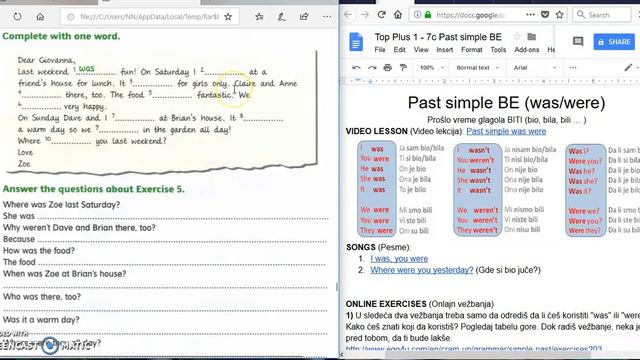Open Edge favorites hub icon
The height and width of the screenshot is (360, 640).
tap(259, 17)
